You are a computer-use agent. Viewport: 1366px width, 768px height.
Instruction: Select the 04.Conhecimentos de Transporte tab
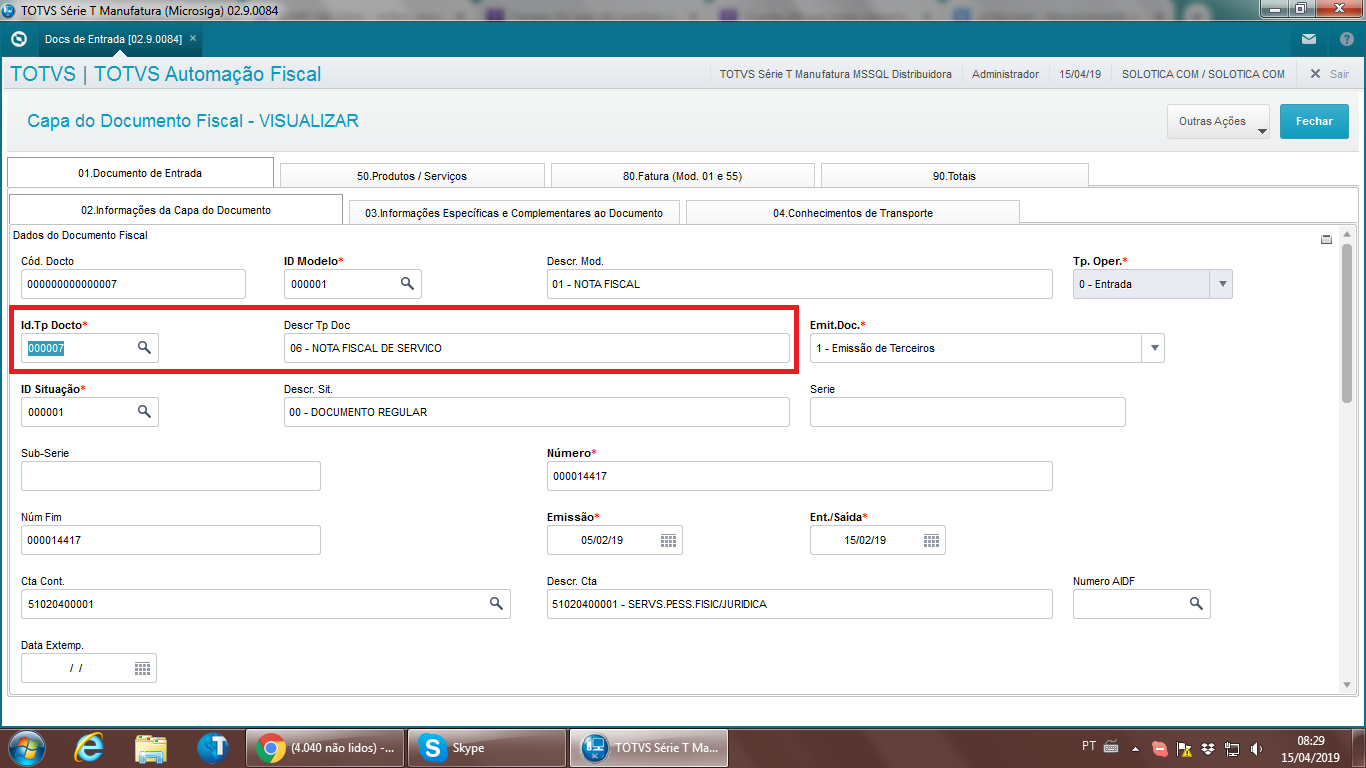click(852, 213)
